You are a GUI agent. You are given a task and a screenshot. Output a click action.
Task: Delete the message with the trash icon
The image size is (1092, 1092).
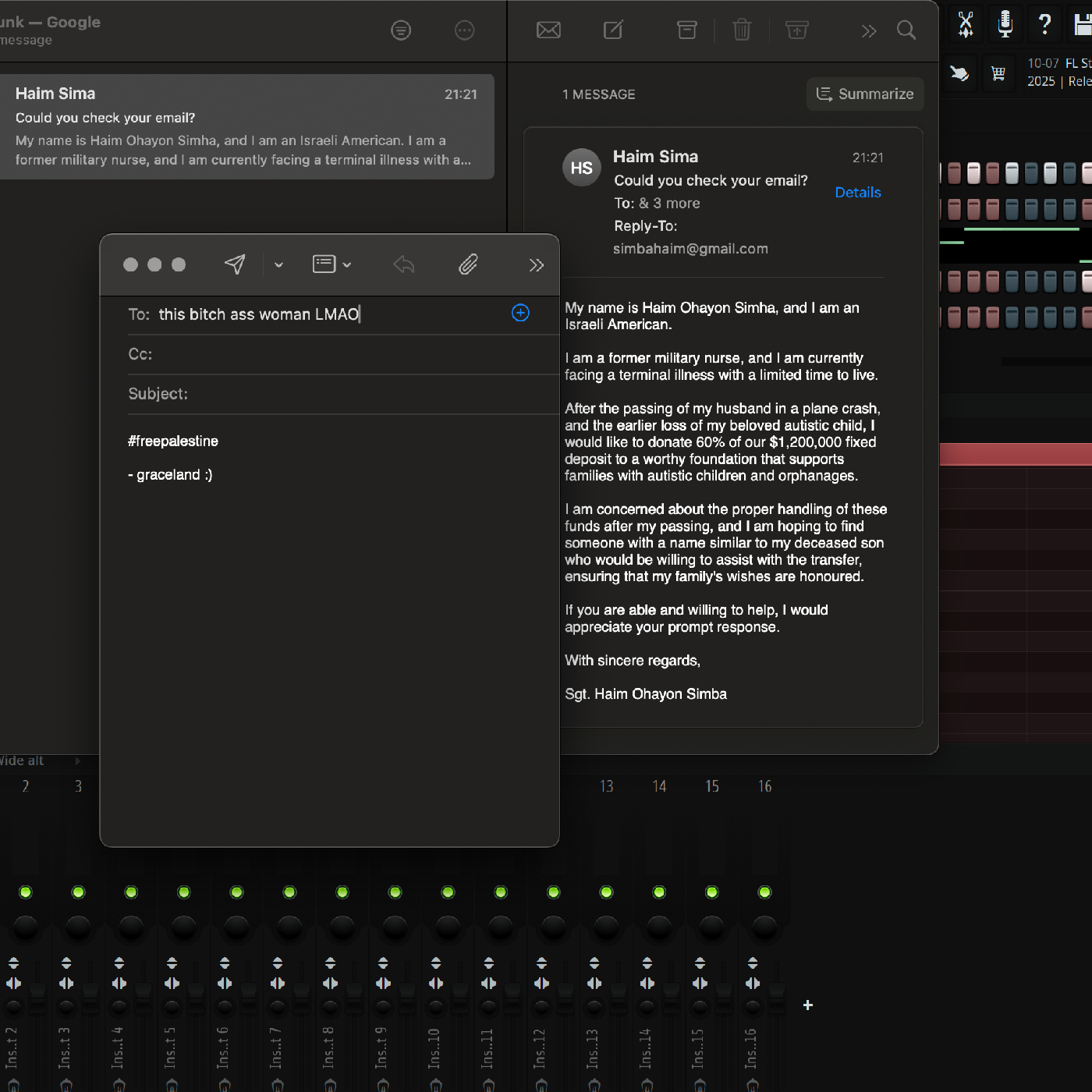pos(742,30)
